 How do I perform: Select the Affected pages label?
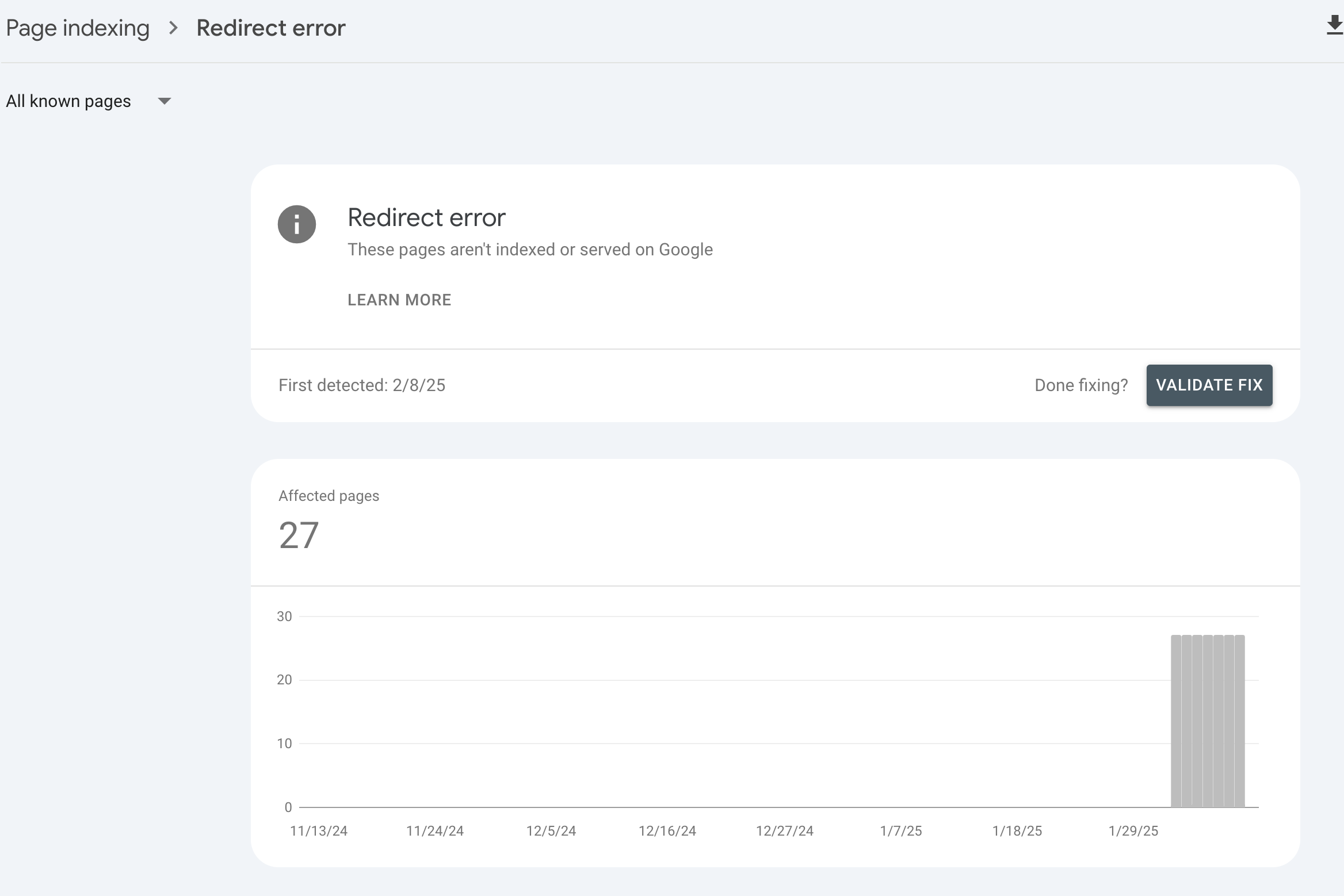coord(329,496)
